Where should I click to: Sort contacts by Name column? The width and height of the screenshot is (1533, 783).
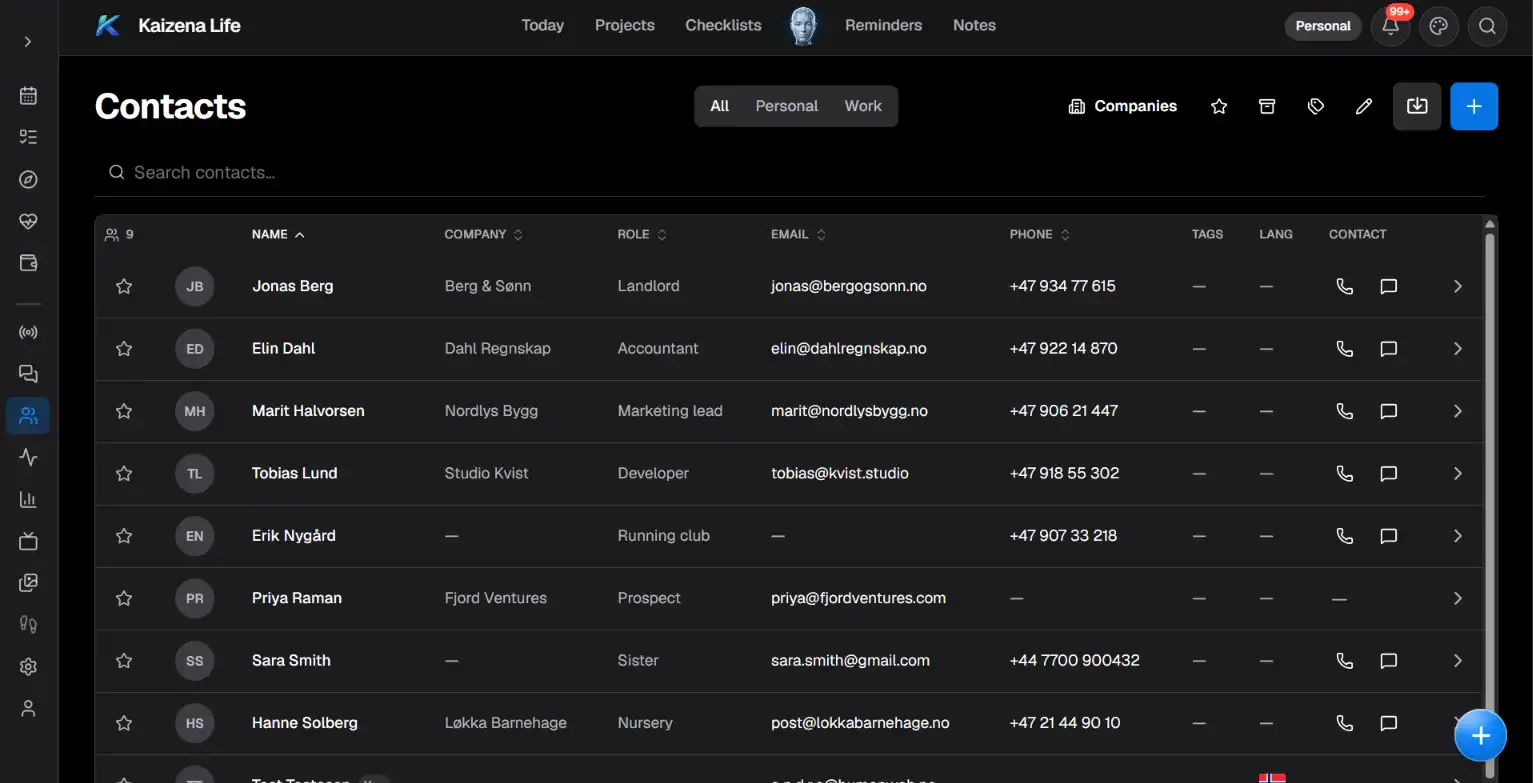pyautogui.click(x=278, y=234)
